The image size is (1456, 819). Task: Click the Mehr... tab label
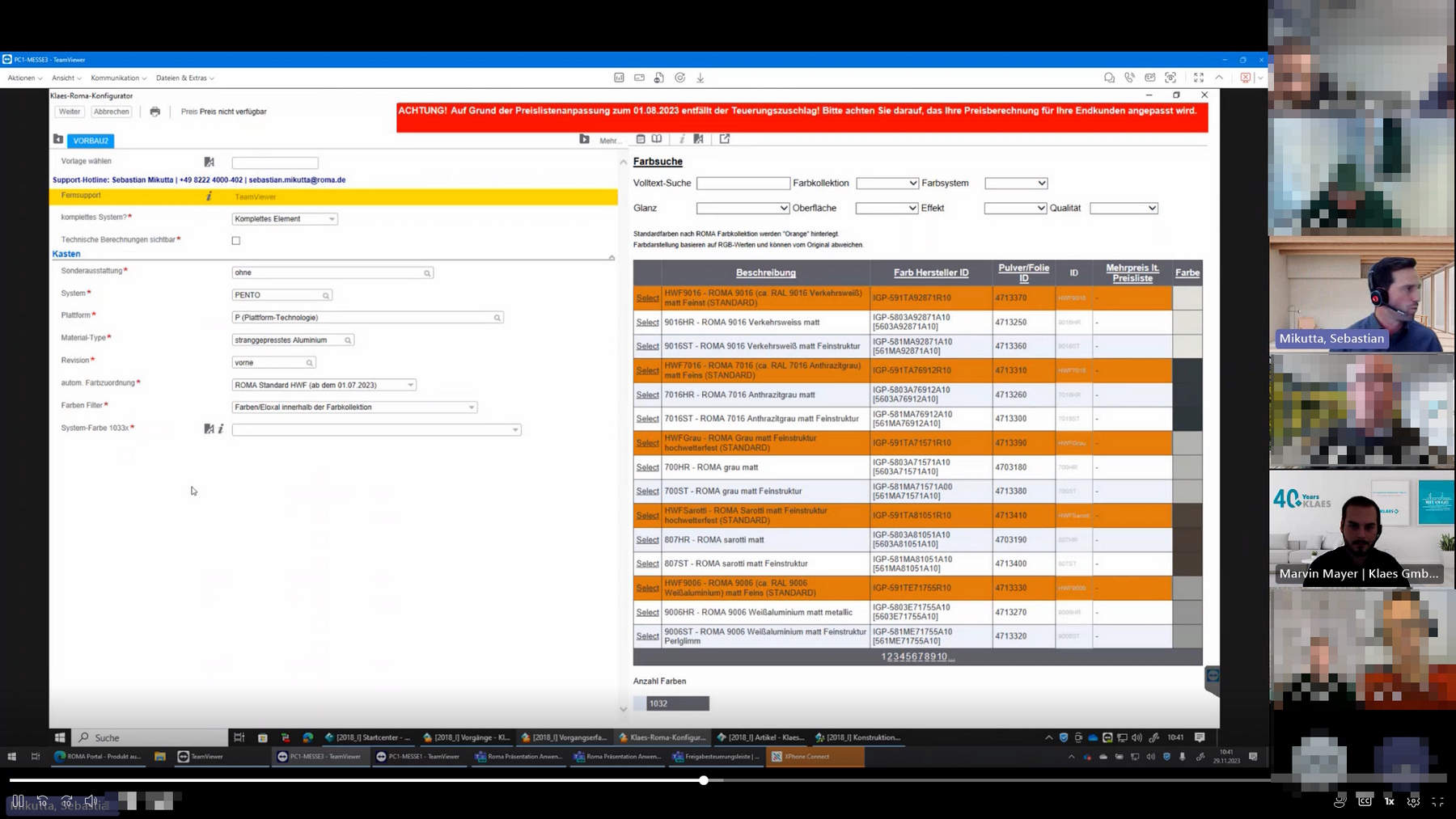click(x=610, y=141)
